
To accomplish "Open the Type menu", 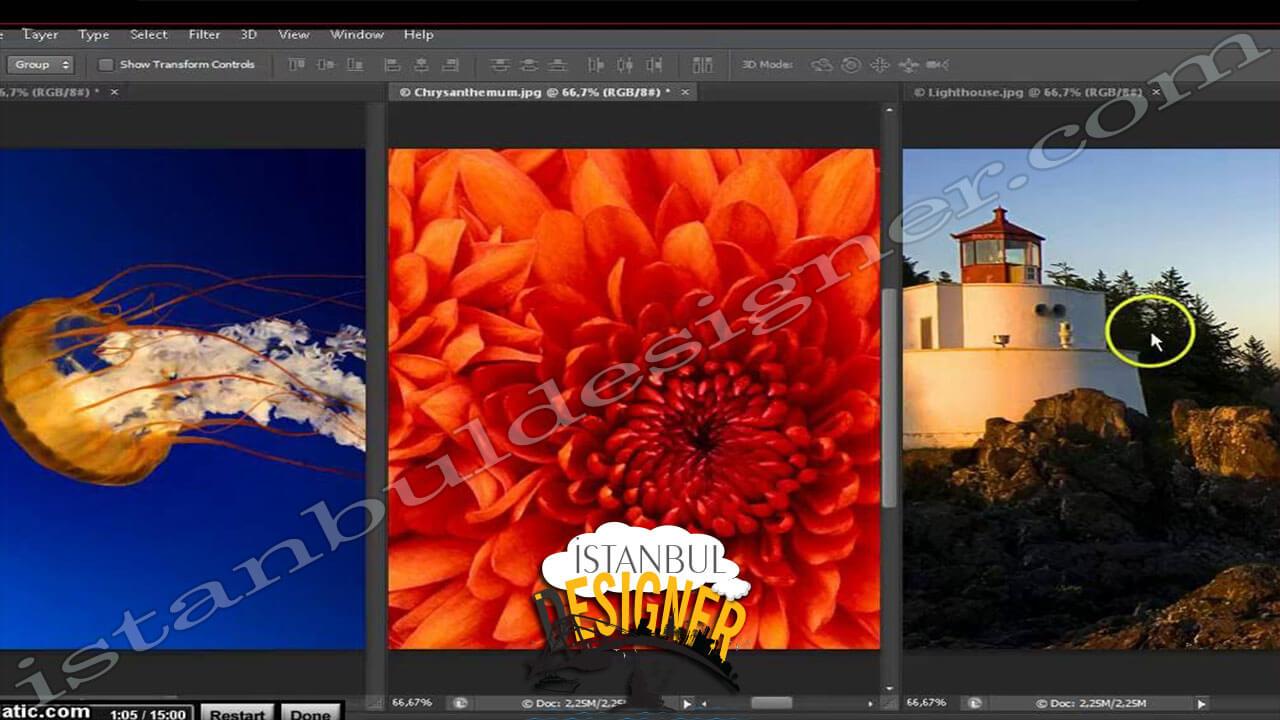I will click(x=94, y=34).
